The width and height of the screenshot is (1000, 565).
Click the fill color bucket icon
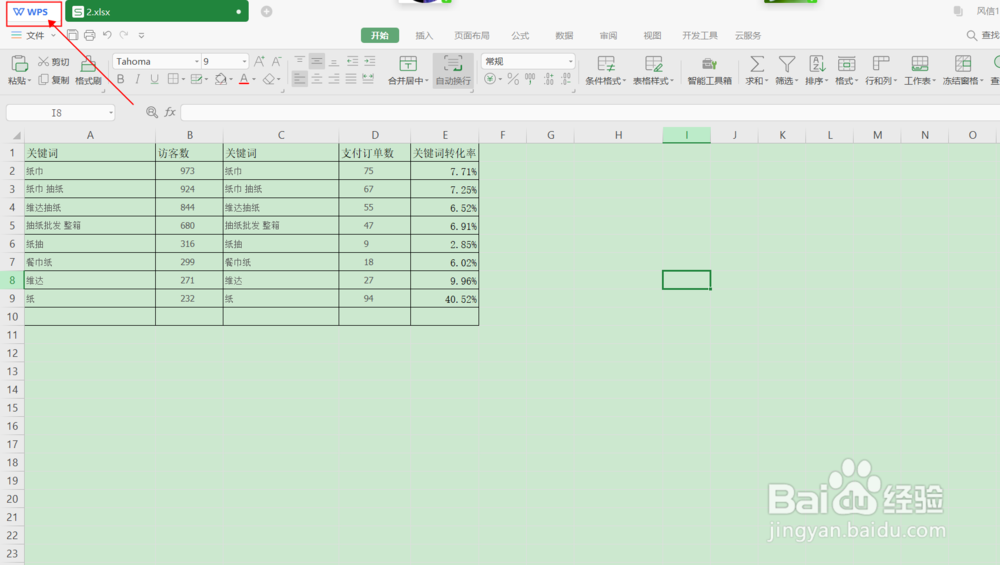[x=221, y=79]
